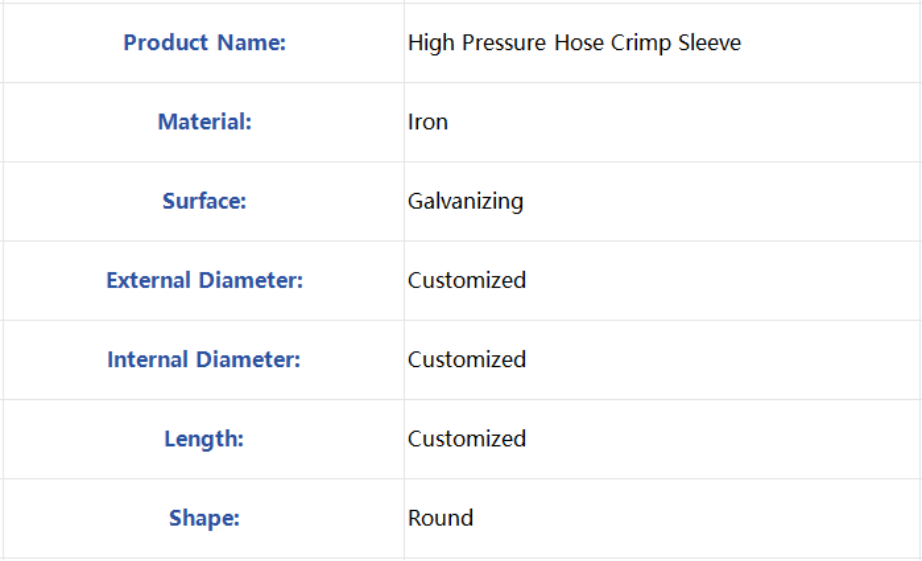Click the word Pressure in product name
Image resolution: width=922 pixels, height=561 pixels.
point(503,42)
